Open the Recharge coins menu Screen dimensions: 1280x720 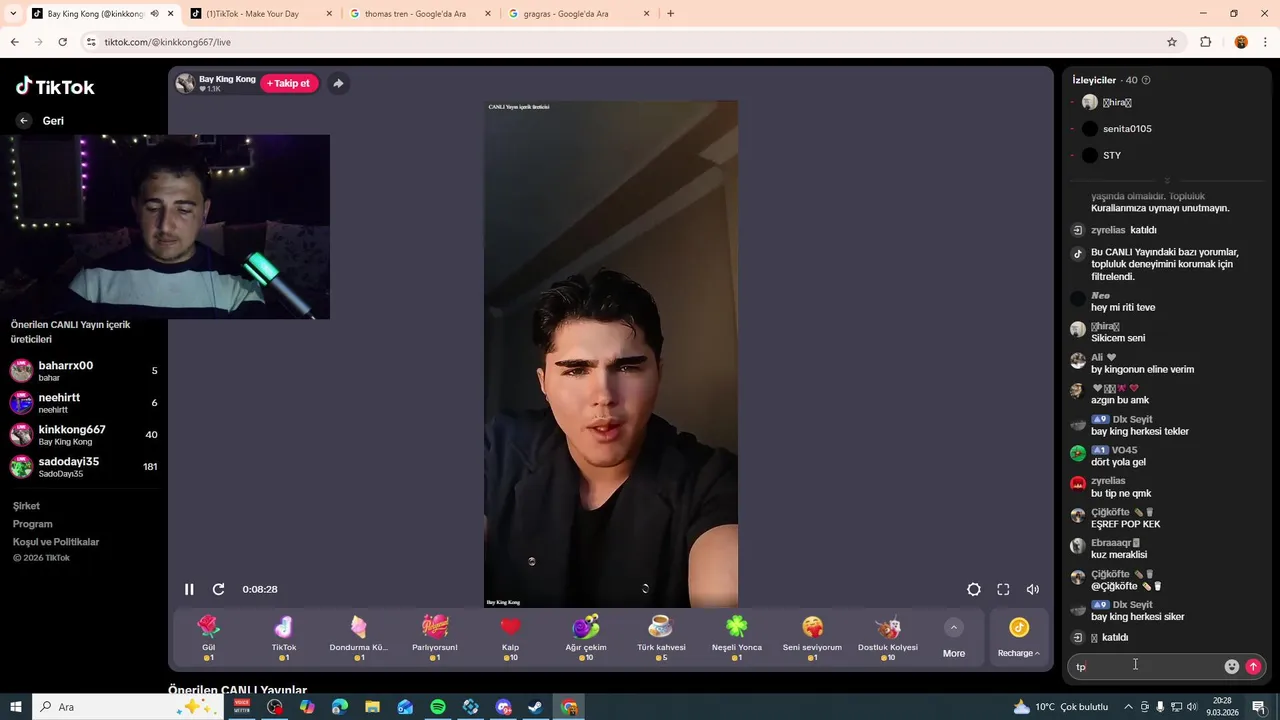tap(1019, 638)
